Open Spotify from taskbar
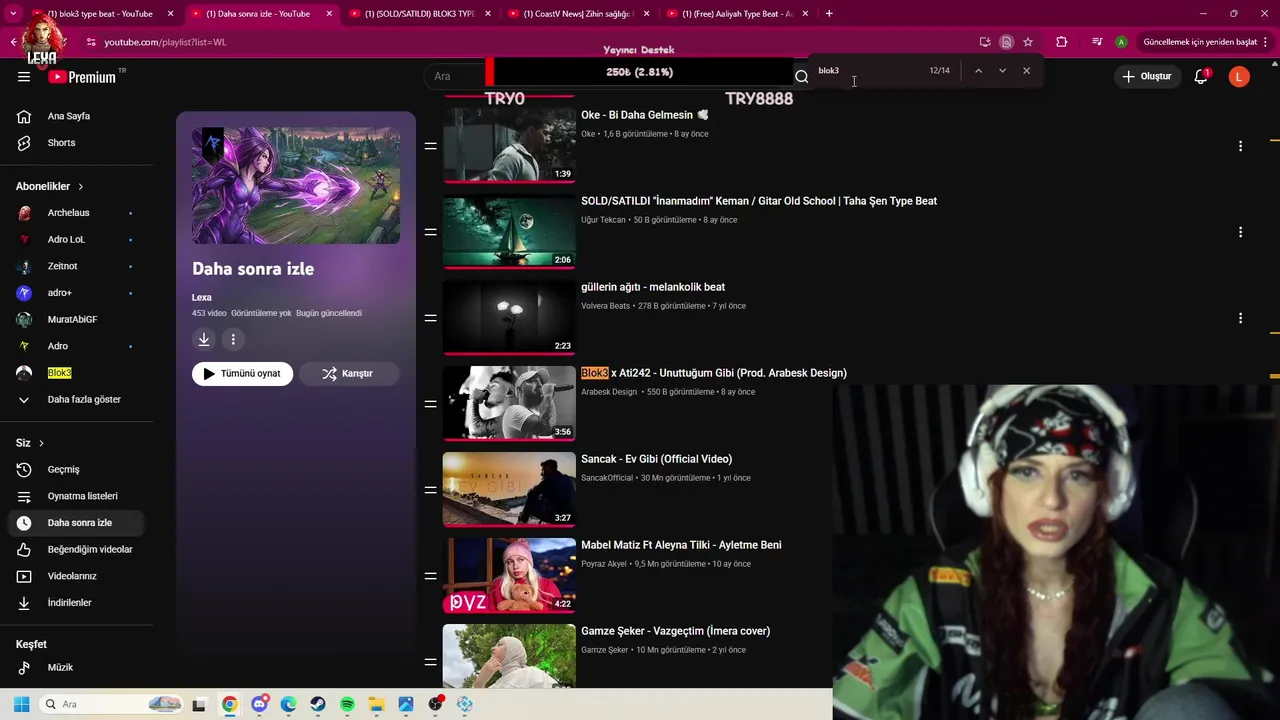 347,704
